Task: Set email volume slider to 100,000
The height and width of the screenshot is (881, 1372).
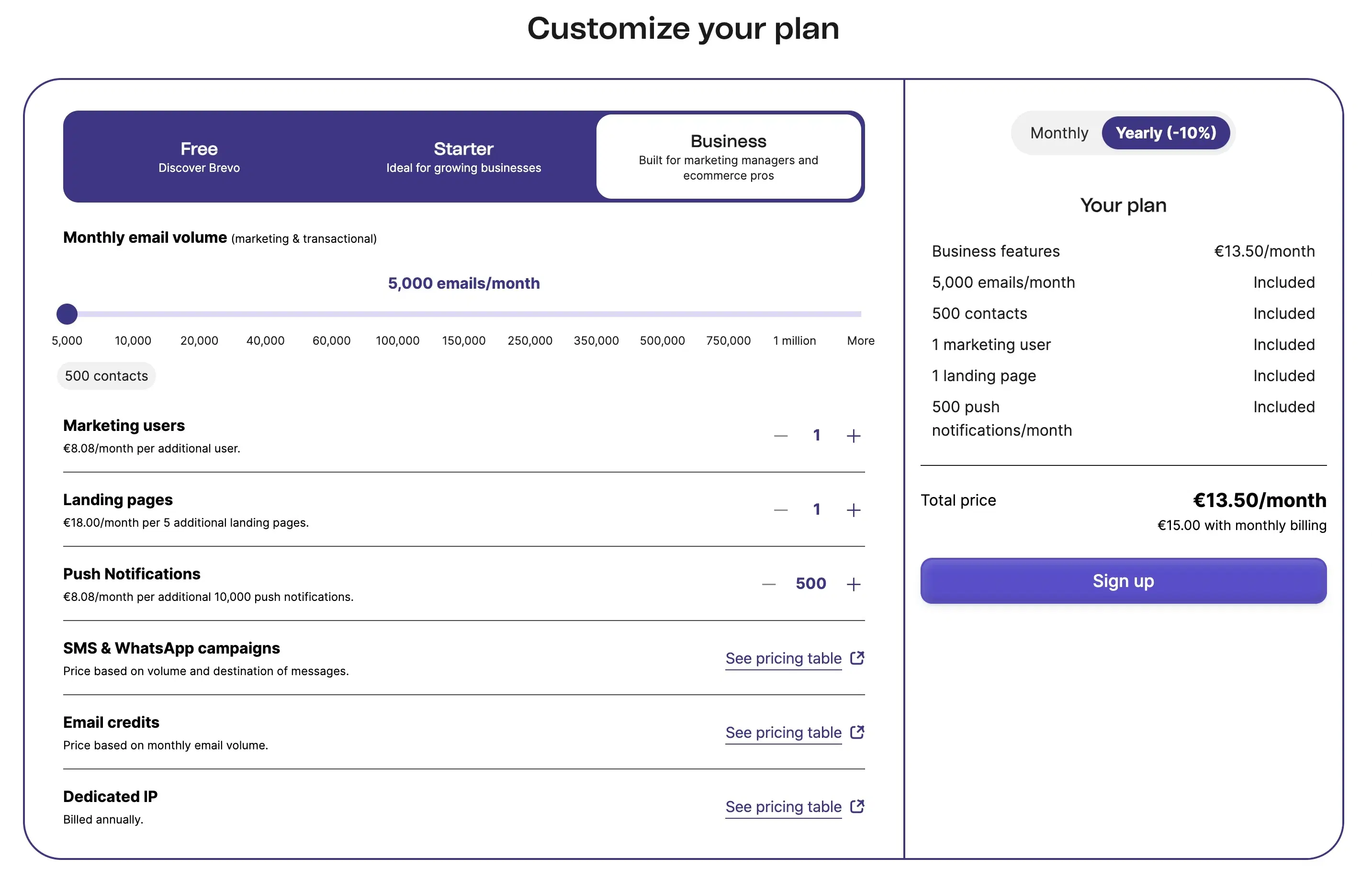Action: pyautogui.click(x=397, y=314)
